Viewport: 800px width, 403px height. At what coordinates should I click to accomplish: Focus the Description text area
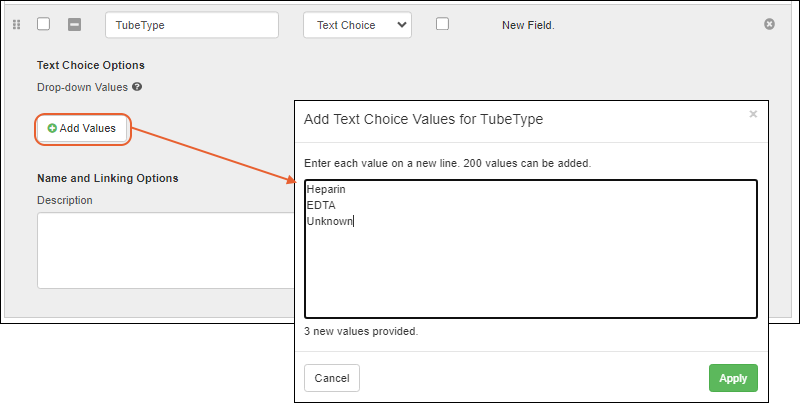click(165, 250)
